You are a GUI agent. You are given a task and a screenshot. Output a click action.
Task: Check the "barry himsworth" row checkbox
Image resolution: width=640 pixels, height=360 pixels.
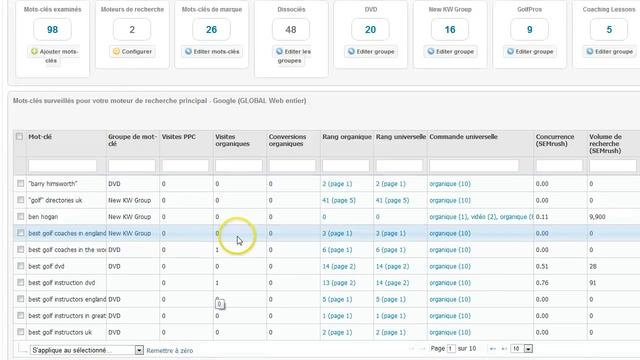pos(20,184)
